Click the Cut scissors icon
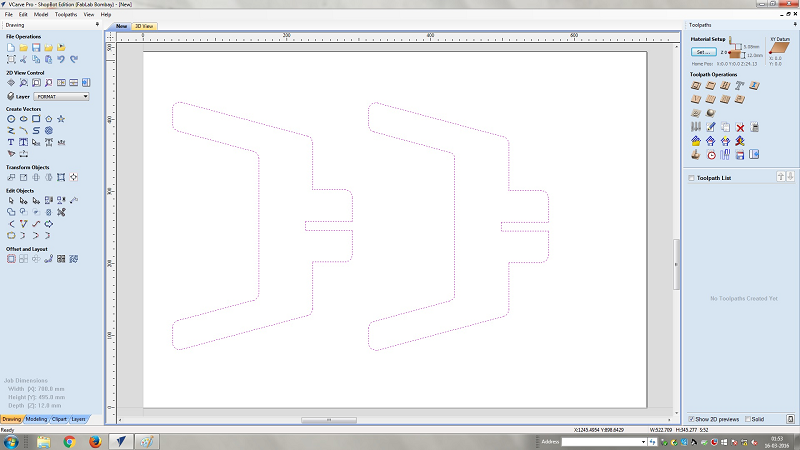800x450 pixels. click(23, 59)
